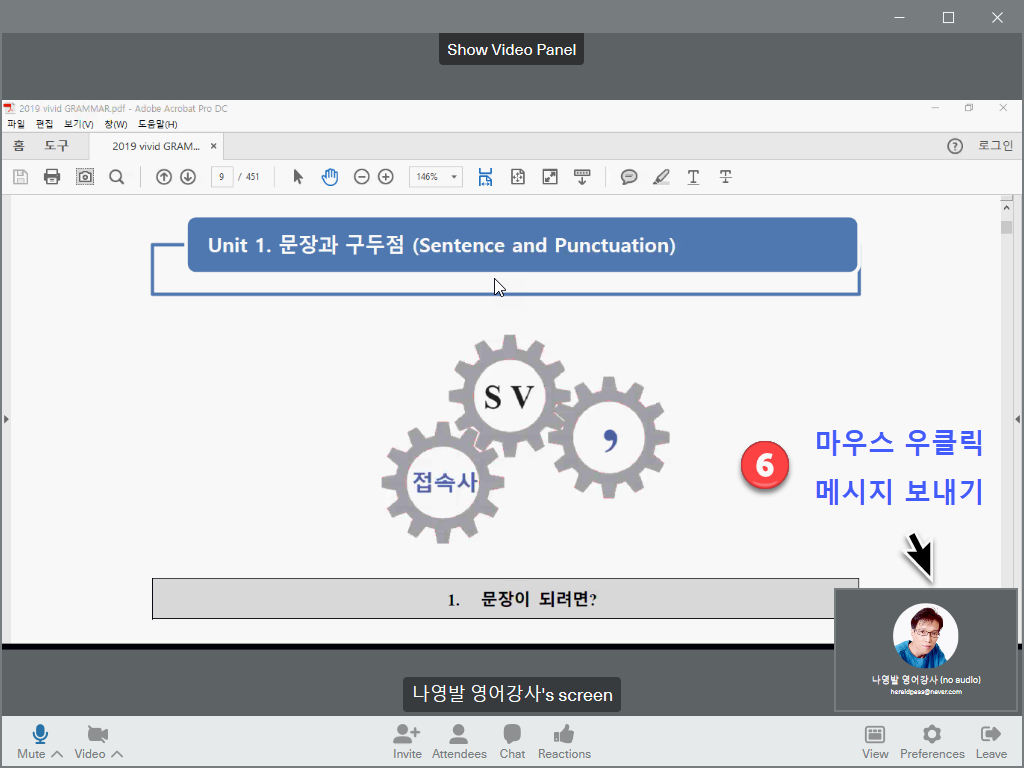
Task: Turn on the Video camera
Action: click(97, 735)
